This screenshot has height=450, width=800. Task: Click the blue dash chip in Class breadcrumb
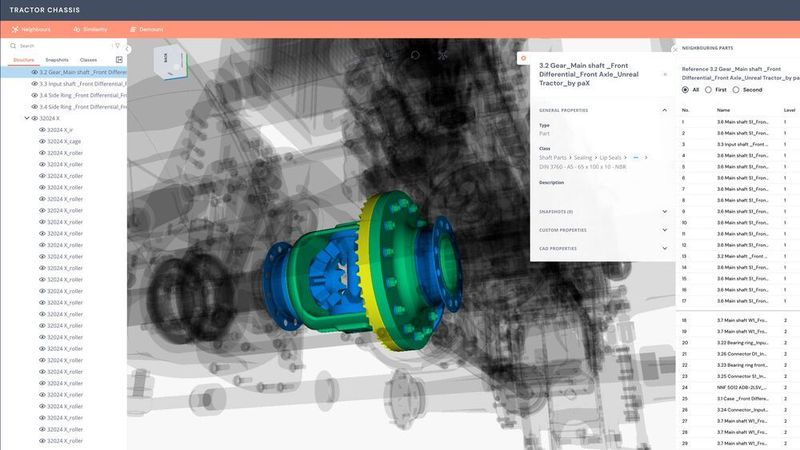pos(636,158)
